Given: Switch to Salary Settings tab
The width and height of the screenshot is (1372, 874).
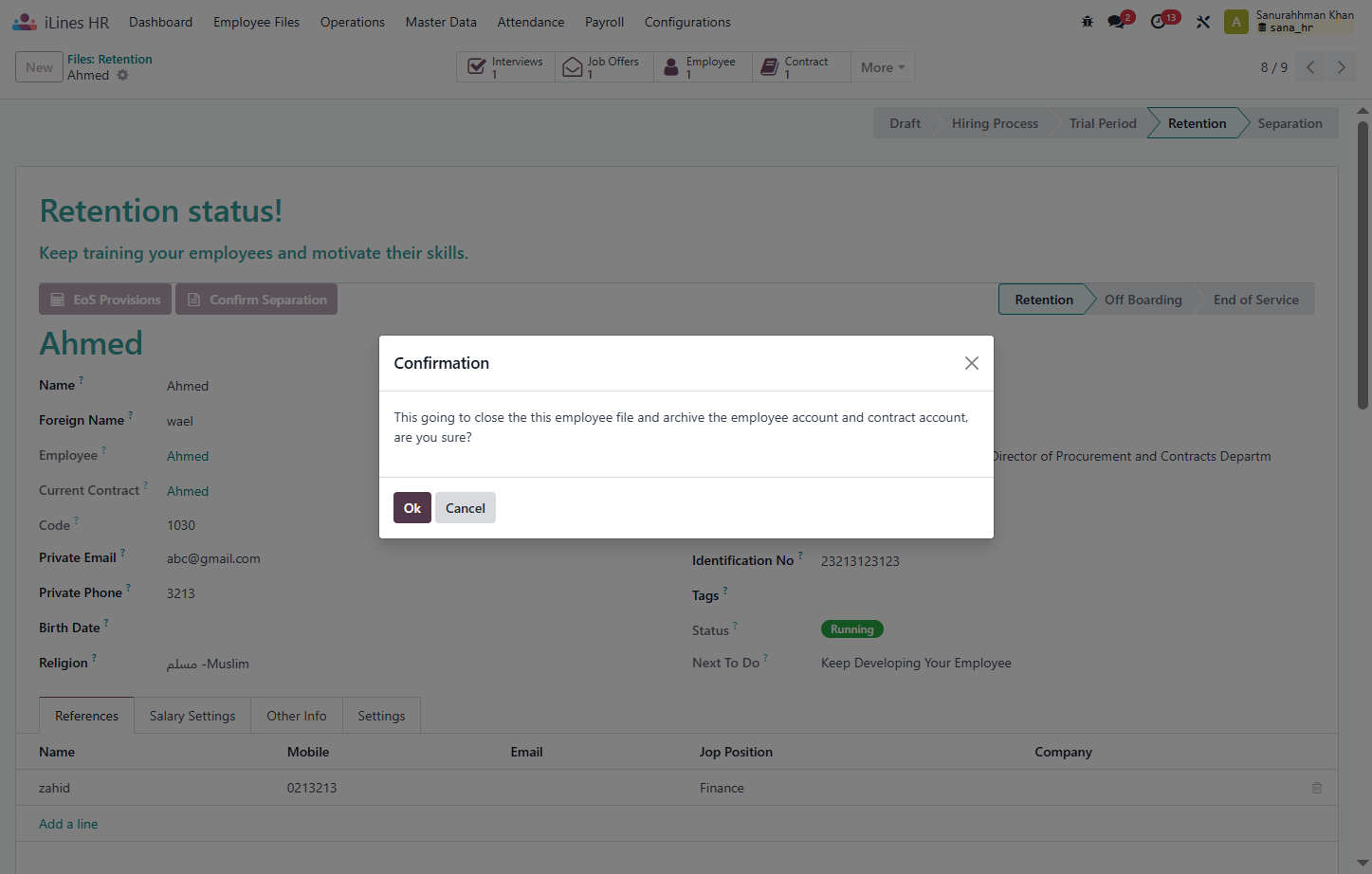Looking at the screenshot, I should (192, 716).
